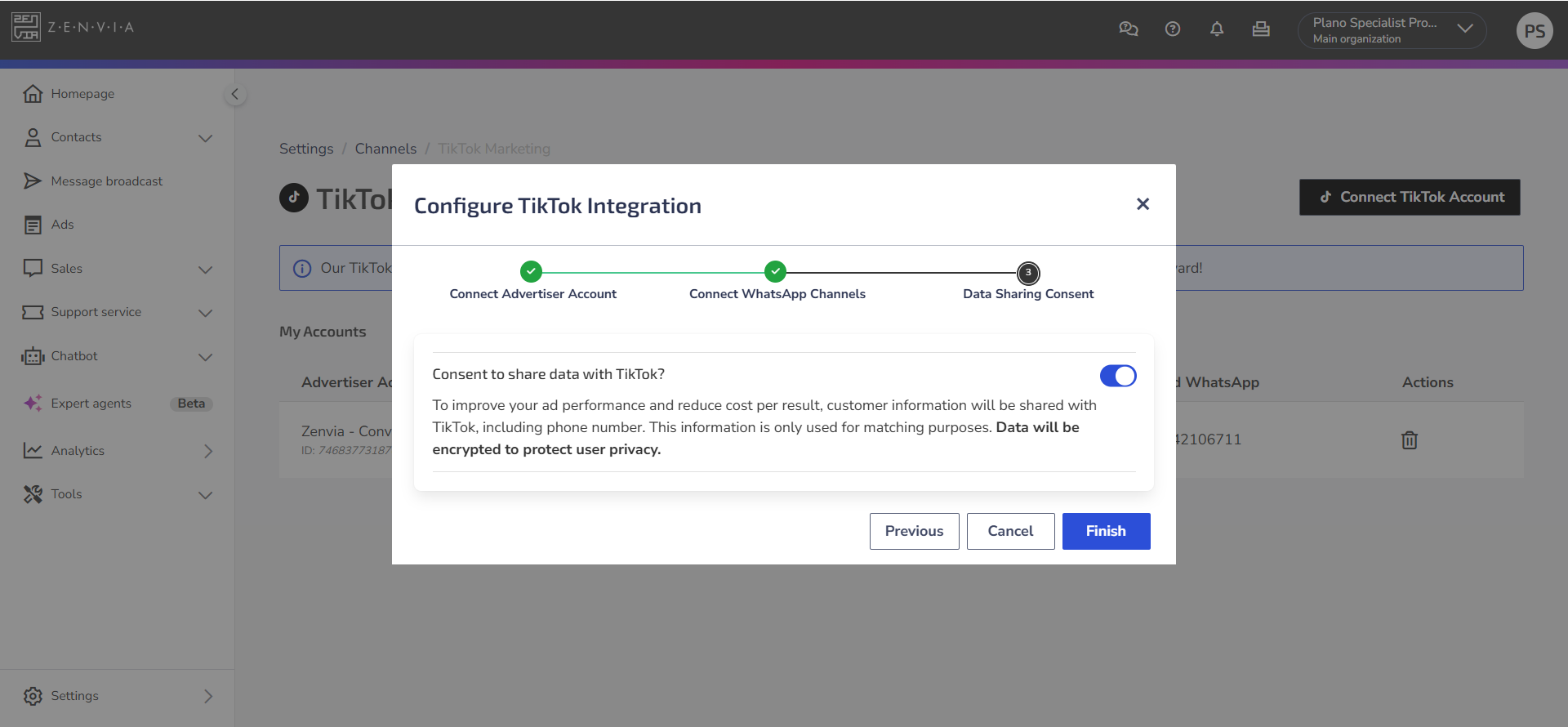1568x727 pixels.
Task: Expand the Tools submenu chevron
Action: point(206,495)
